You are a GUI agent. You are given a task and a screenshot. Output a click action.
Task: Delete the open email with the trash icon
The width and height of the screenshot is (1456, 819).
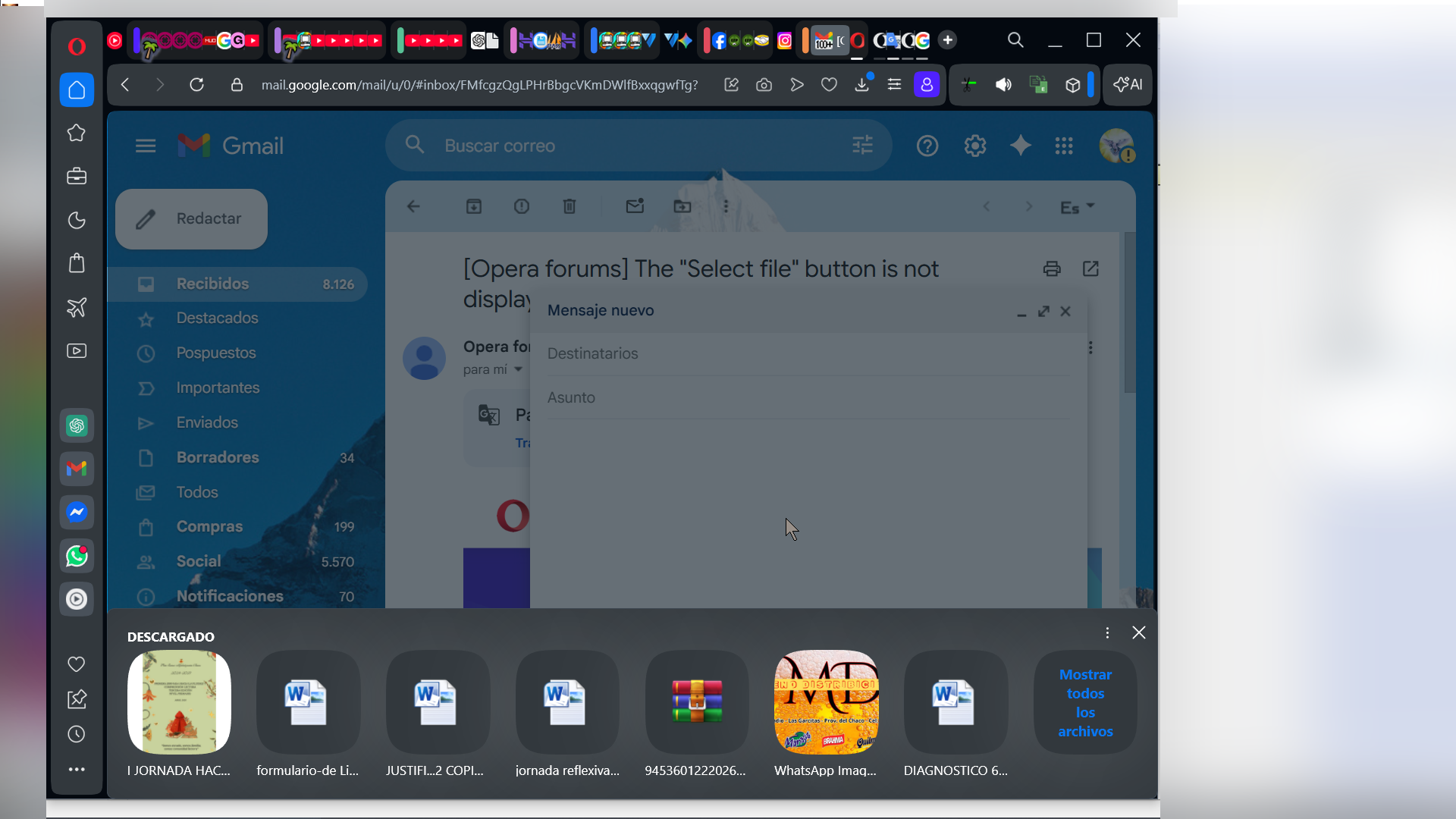click(570, 206)
